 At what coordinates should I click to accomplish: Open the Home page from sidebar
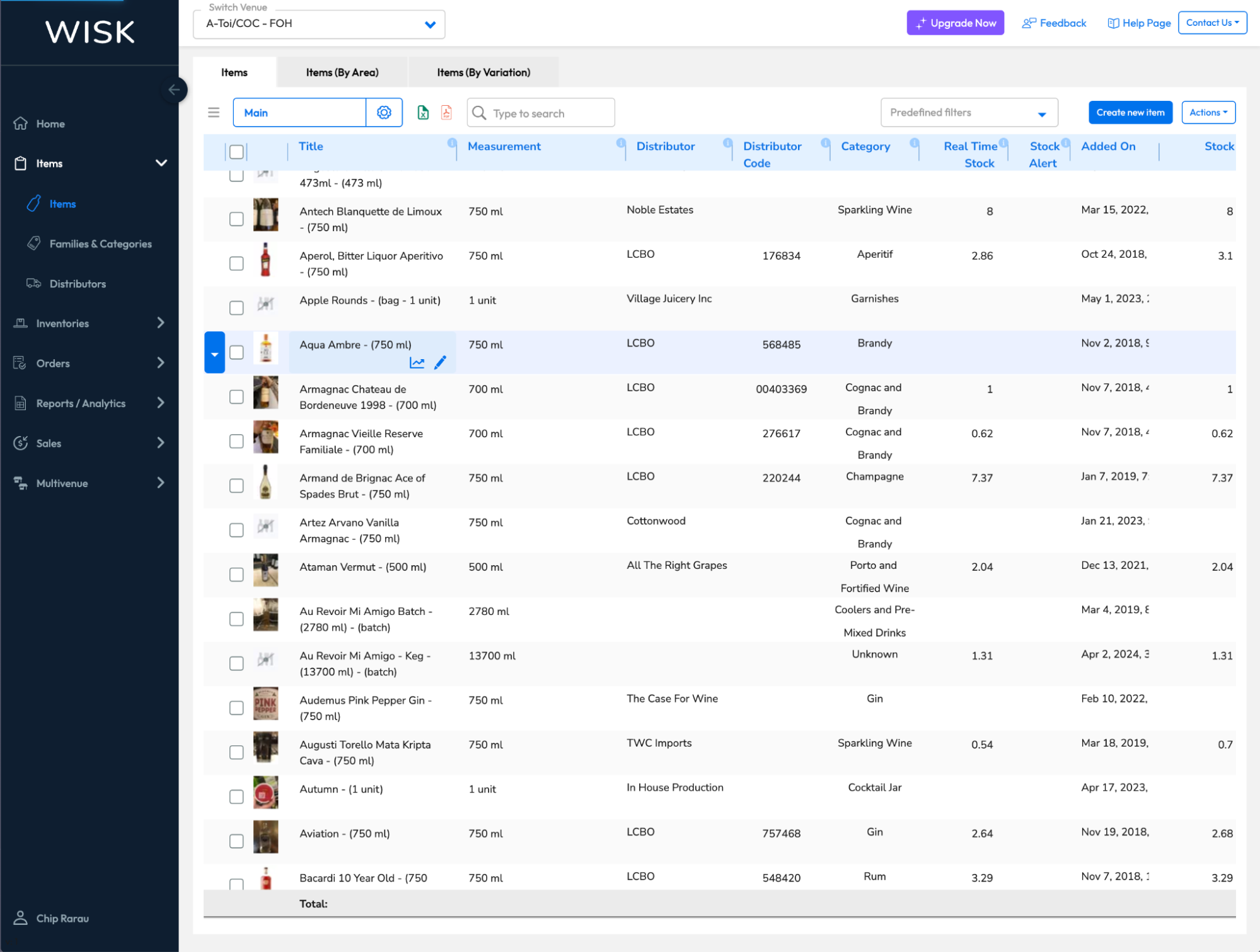click(50, 123)
